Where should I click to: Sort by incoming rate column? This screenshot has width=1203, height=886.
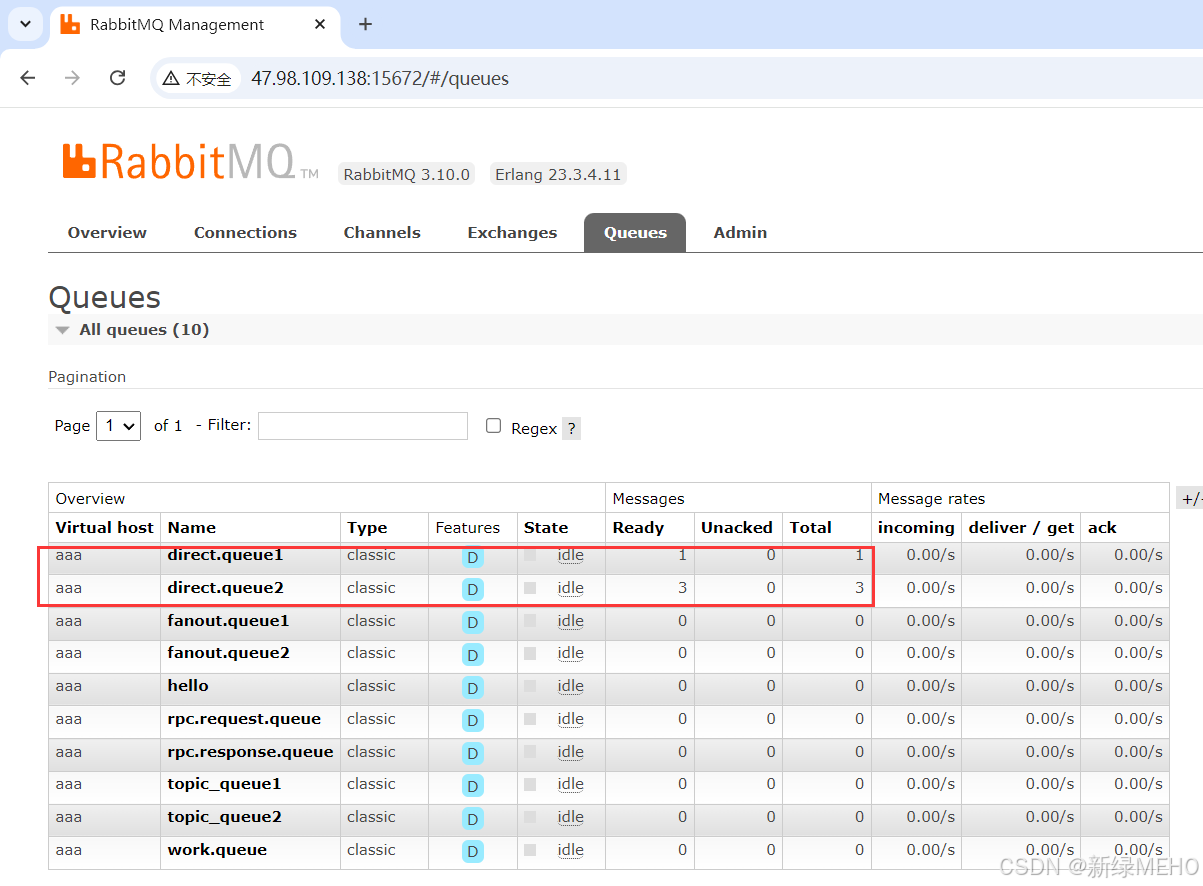click(916, 527)
